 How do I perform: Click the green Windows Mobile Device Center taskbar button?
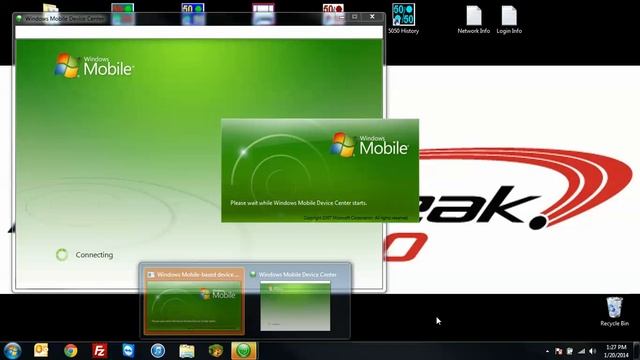click(244, 351)
